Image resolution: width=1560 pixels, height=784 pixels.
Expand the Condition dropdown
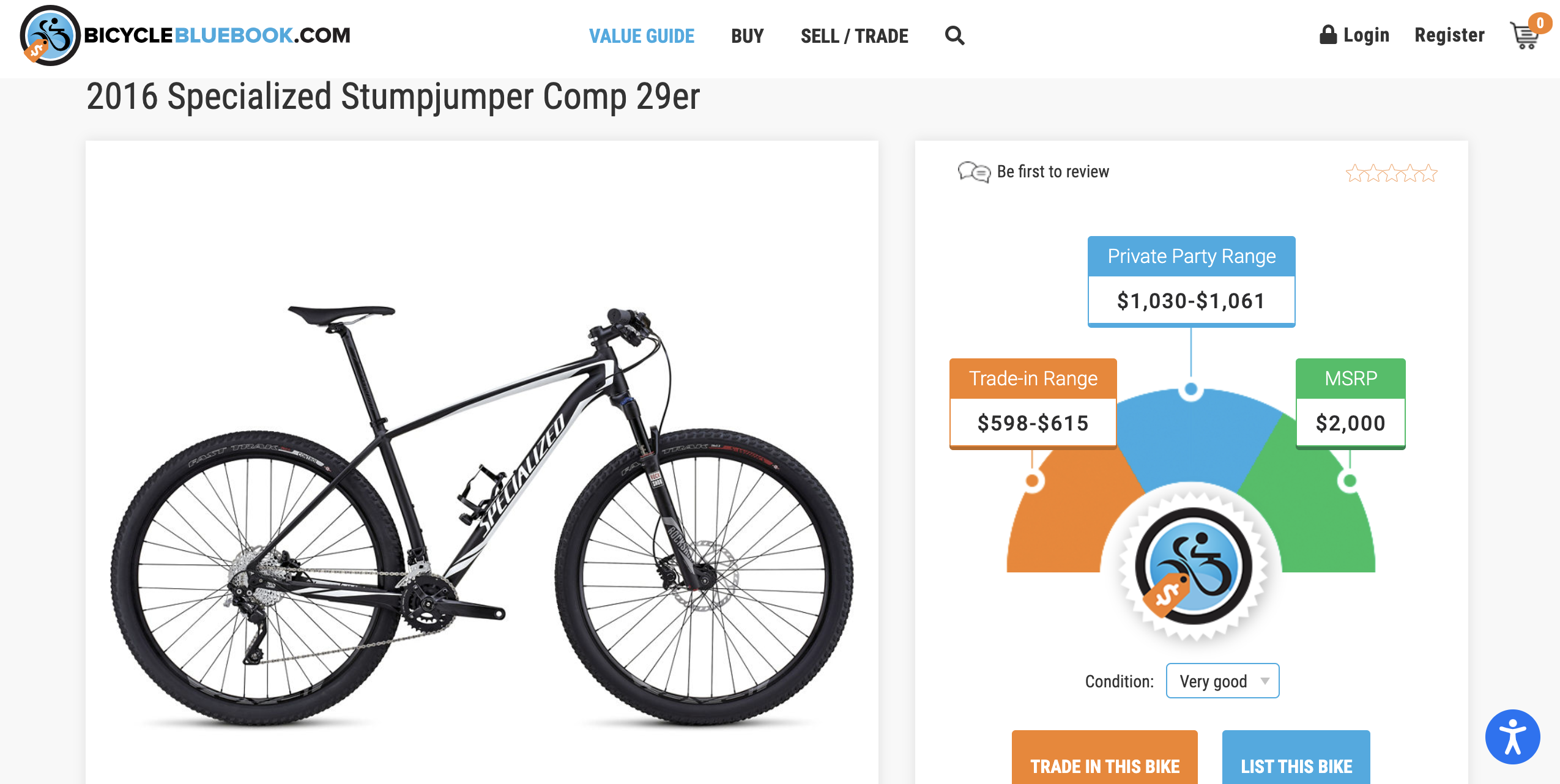click(x=1222, y=681)
